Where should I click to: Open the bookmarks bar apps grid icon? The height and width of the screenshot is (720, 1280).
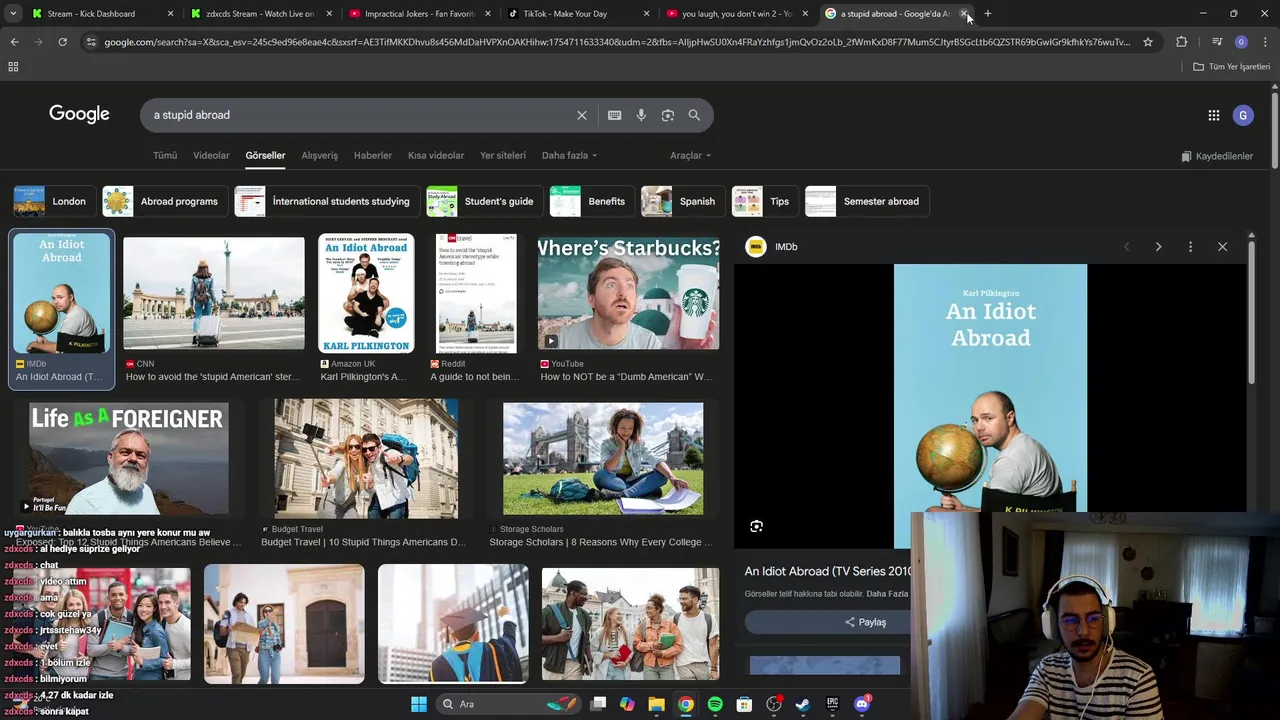(13, 67)
